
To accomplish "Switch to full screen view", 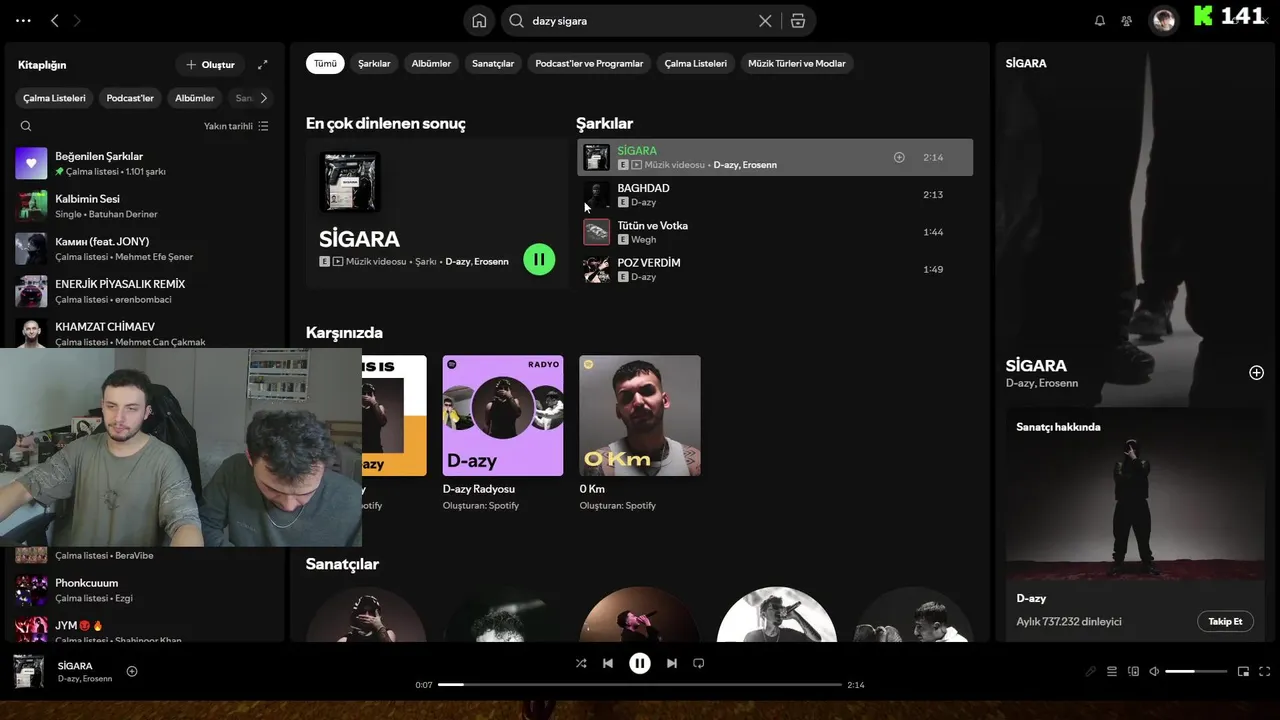I will click(x=1265, y=671).
